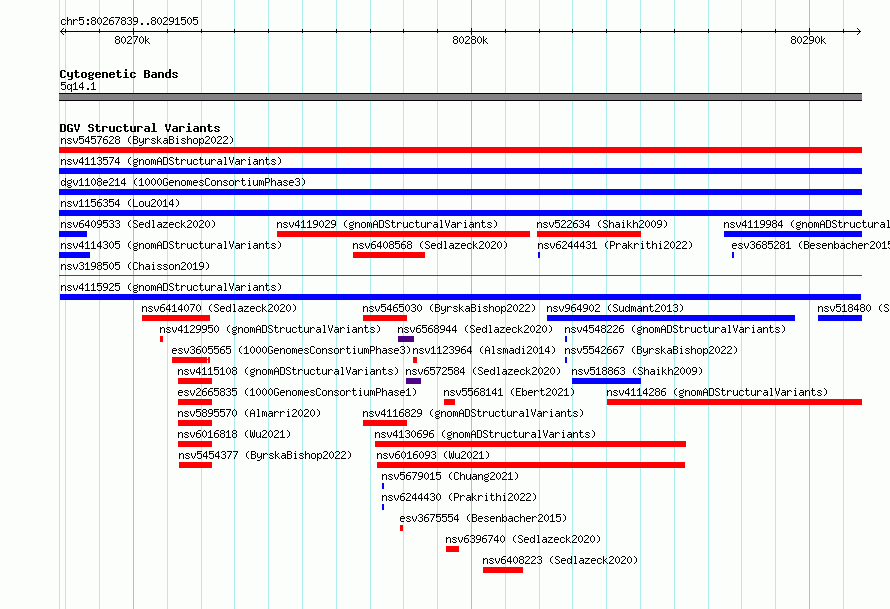Image resolution: width=890 pixels, height=609 pixels.
Task: Open esv3605565 (1000GenomesConsortiumPhase3) variant
Action: [x=291, y=350]
